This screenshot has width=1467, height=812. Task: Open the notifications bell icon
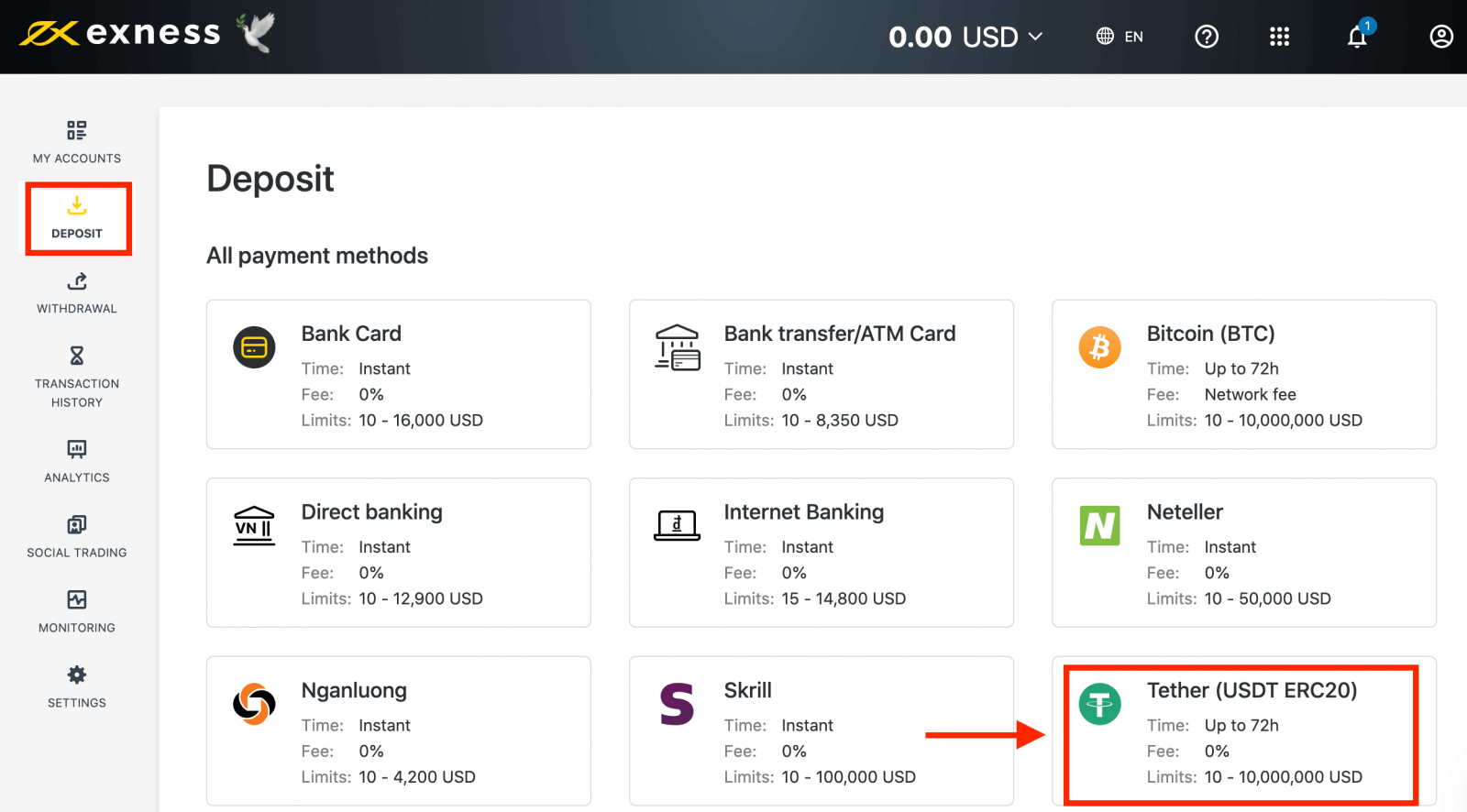1357,37
